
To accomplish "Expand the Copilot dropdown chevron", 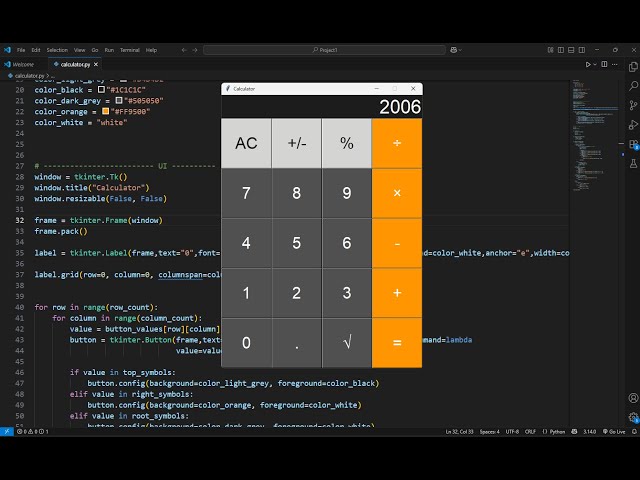I will click(x=460, y=50).
